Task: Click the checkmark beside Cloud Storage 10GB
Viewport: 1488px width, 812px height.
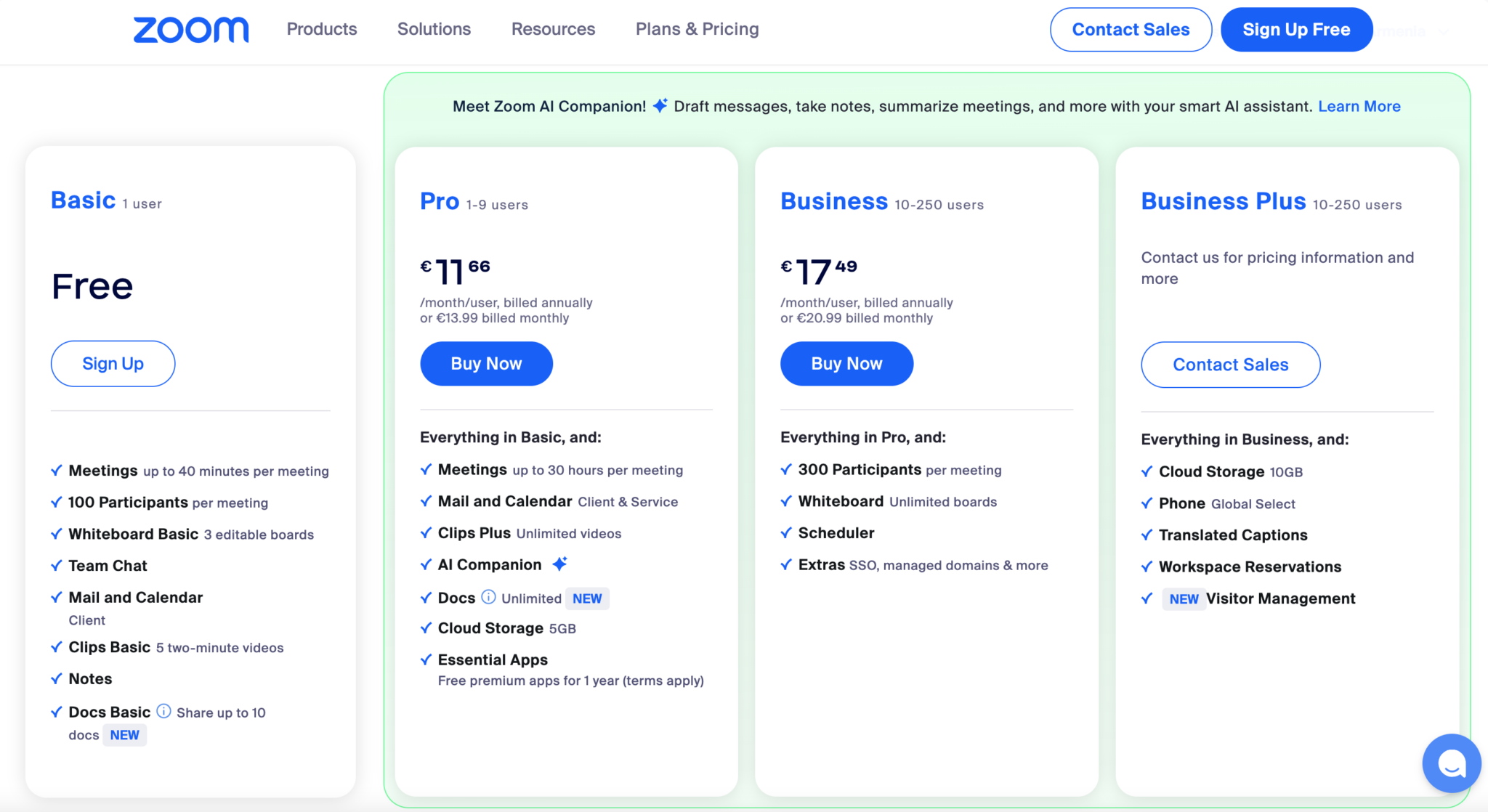Action: pyautogui.click(x=1147, y=471)
